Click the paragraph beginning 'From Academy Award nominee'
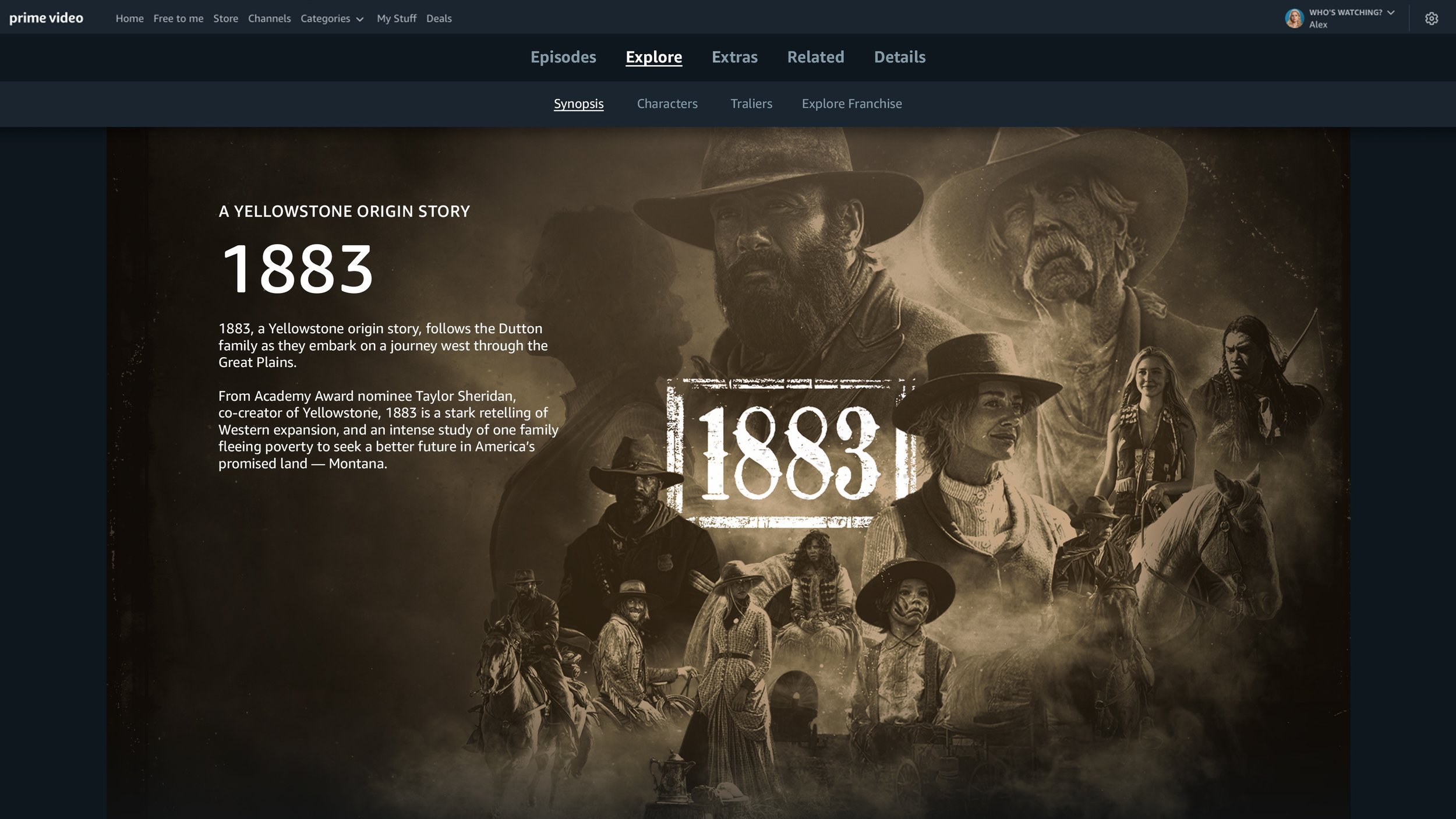Viewport: 1456px width, 819px height. (x=388, y=430)
